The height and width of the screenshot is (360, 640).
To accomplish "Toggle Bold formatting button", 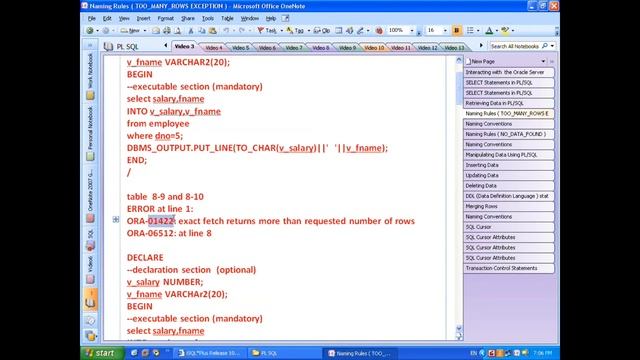I will pyautogui.click(x=457, y=31).
